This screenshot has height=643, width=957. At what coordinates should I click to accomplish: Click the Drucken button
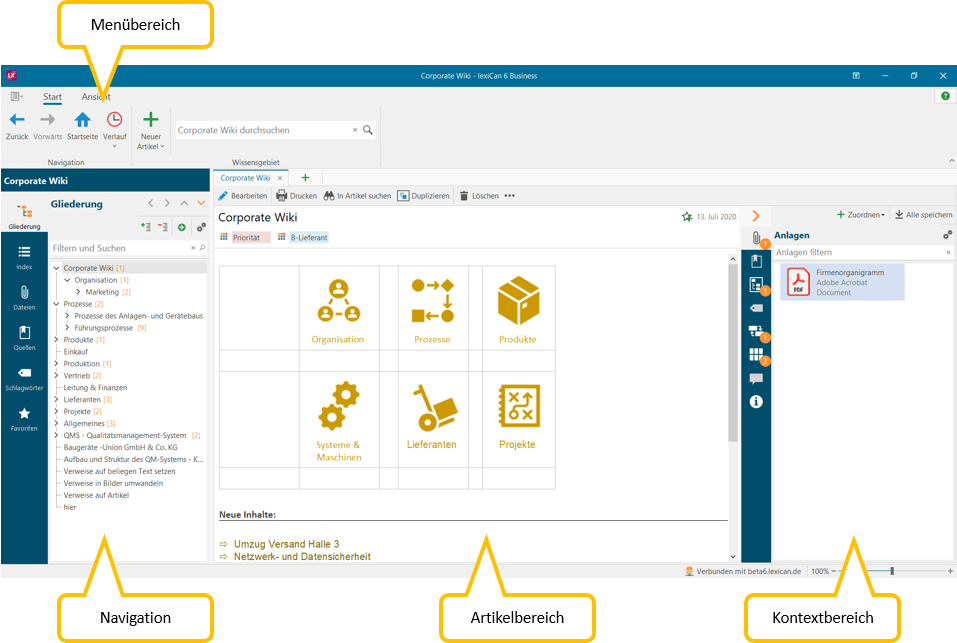coord(297,196)
